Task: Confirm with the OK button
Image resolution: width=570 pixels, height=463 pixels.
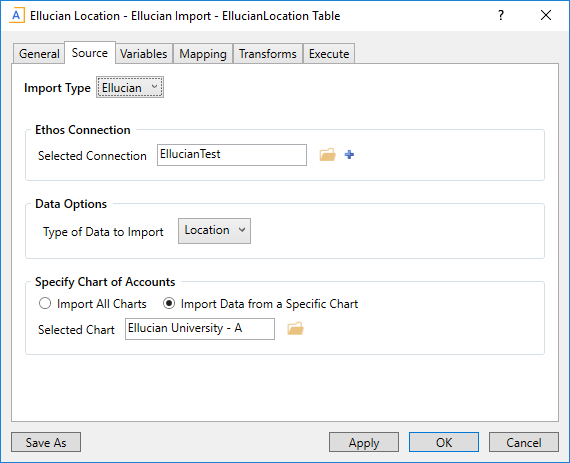Action: [x=444, y=442]
